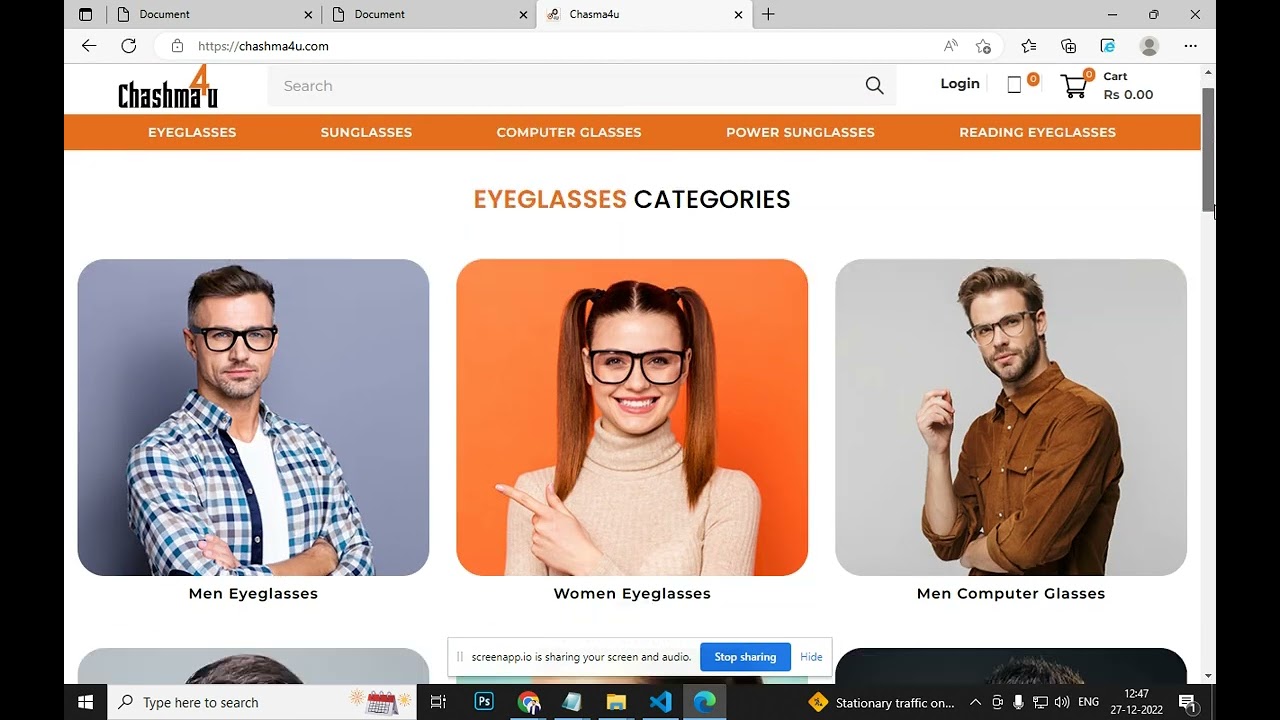Click the Men Eyeglasses photo
The width and height of the screenshot is (1280, 720).
[x=253, y=417]
